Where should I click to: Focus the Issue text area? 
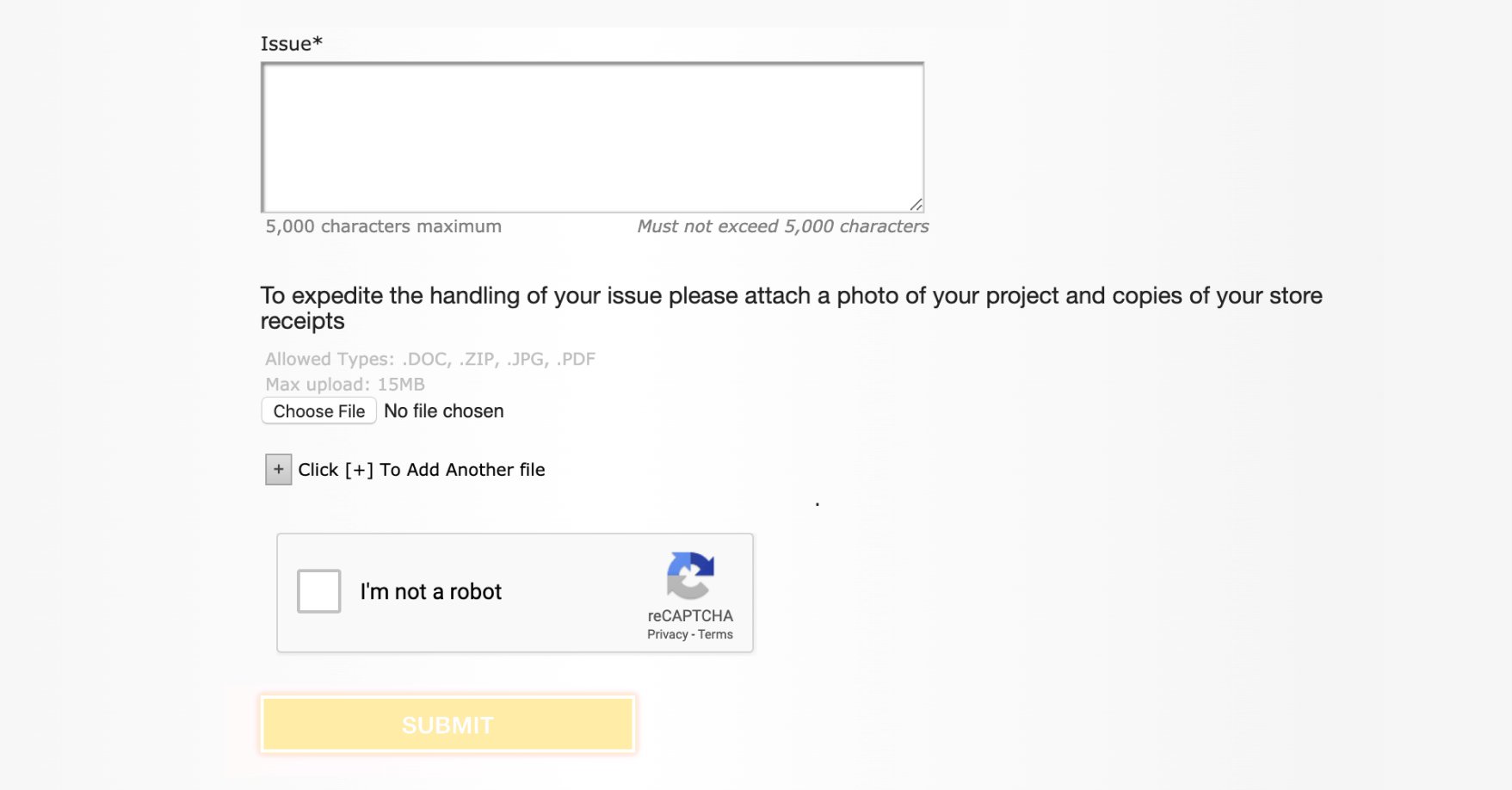[x=592, y=138]
